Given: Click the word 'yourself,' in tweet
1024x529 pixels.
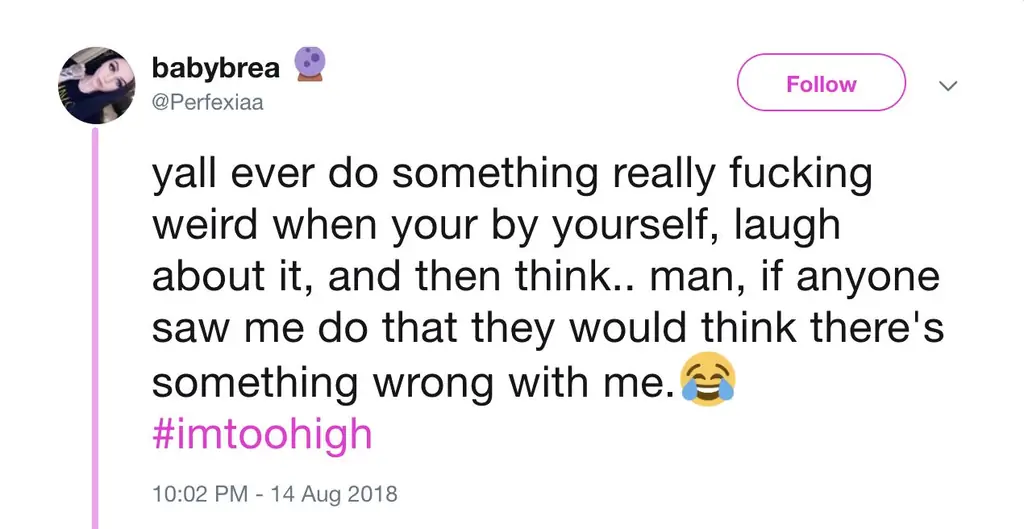Looking at the screenshot, I should [637, 227].
